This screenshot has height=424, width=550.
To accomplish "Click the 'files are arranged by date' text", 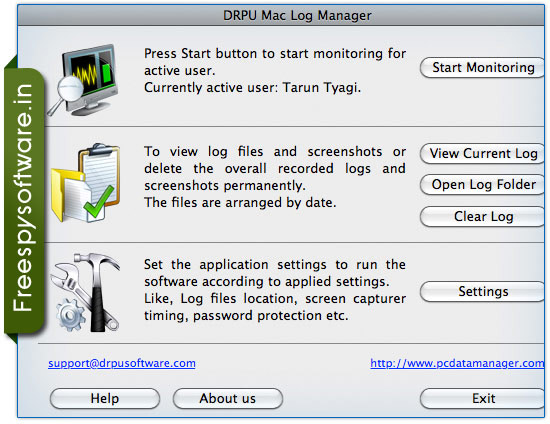I will (240, 202).
